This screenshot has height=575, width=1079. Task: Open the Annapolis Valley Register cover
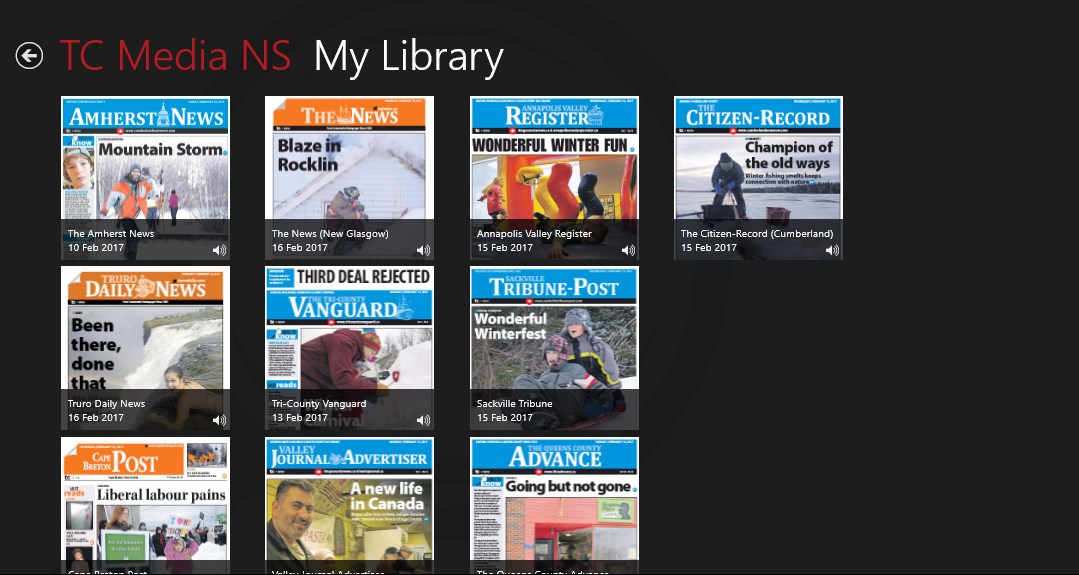click(555, 177)
